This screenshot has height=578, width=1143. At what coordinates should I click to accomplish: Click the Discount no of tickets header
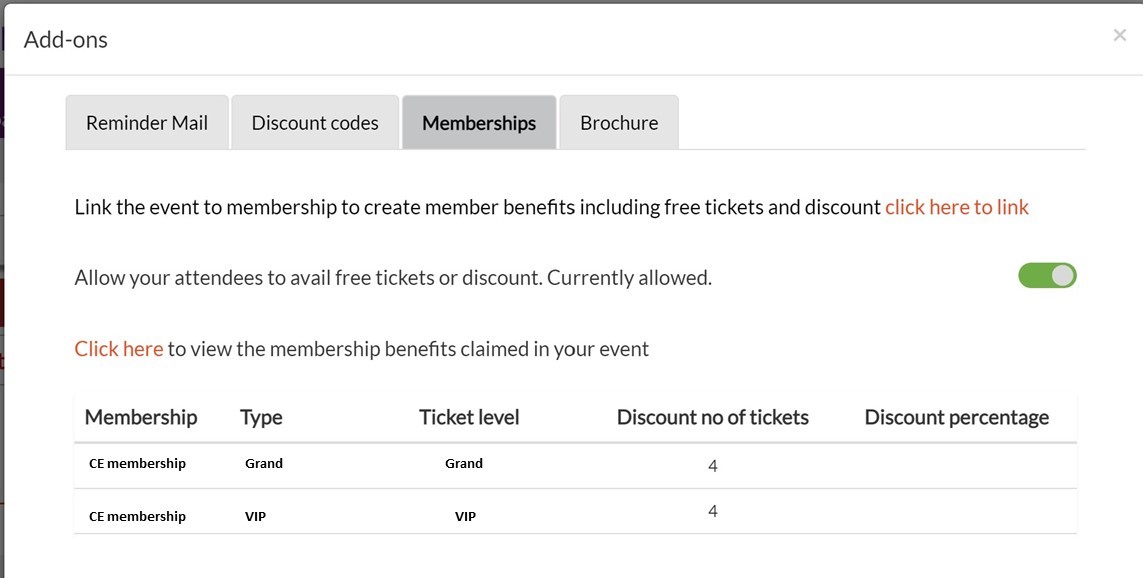712,417
